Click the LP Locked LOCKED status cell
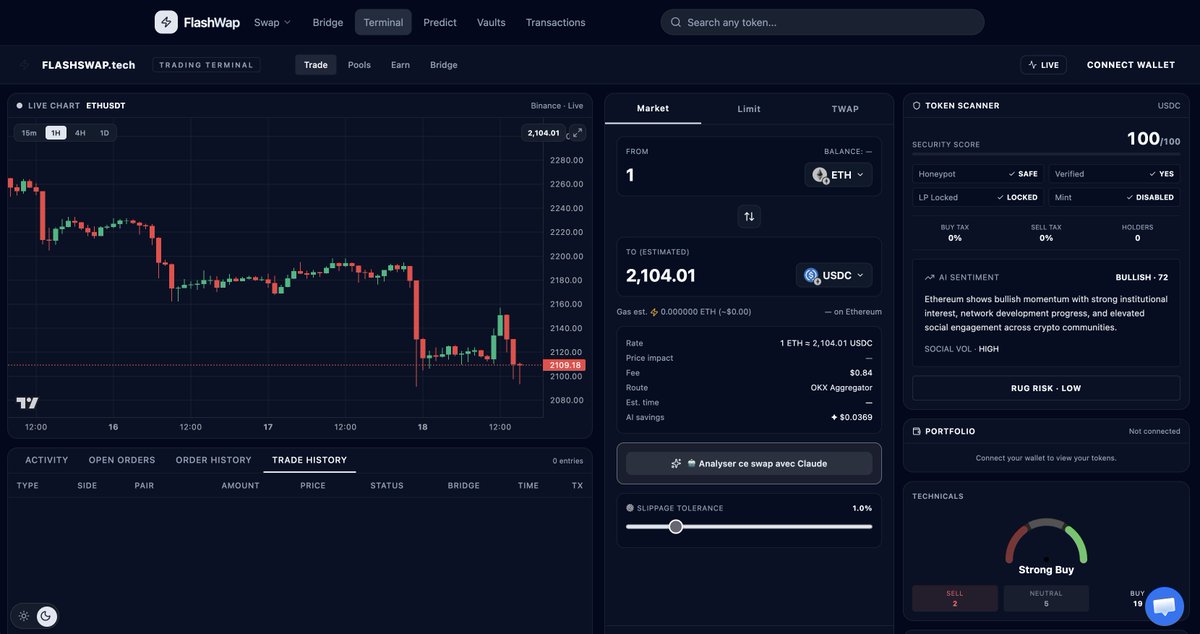This screenshot has height=634, width=1200. 978,197
